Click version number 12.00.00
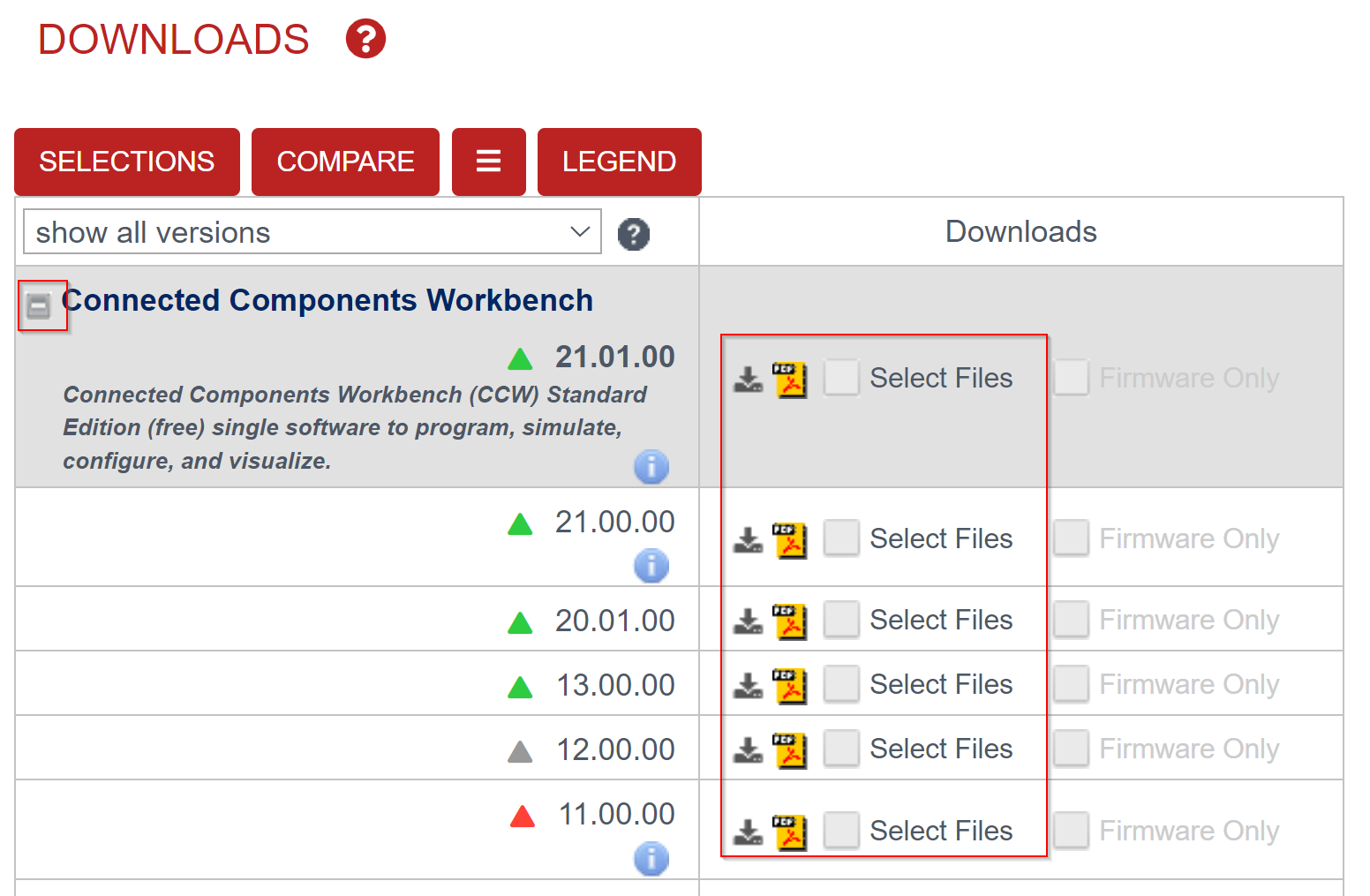 (615, 749)
